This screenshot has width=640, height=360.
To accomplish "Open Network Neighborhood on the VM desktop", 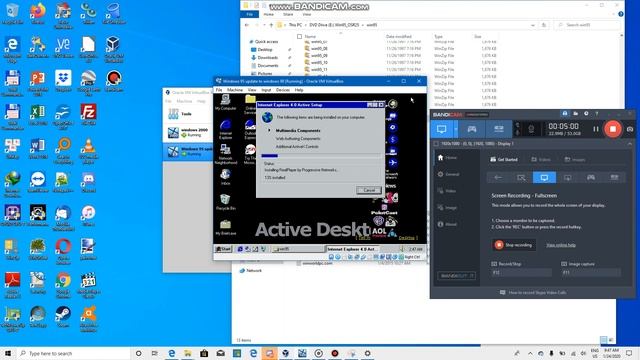I will (x=225, y=155).
